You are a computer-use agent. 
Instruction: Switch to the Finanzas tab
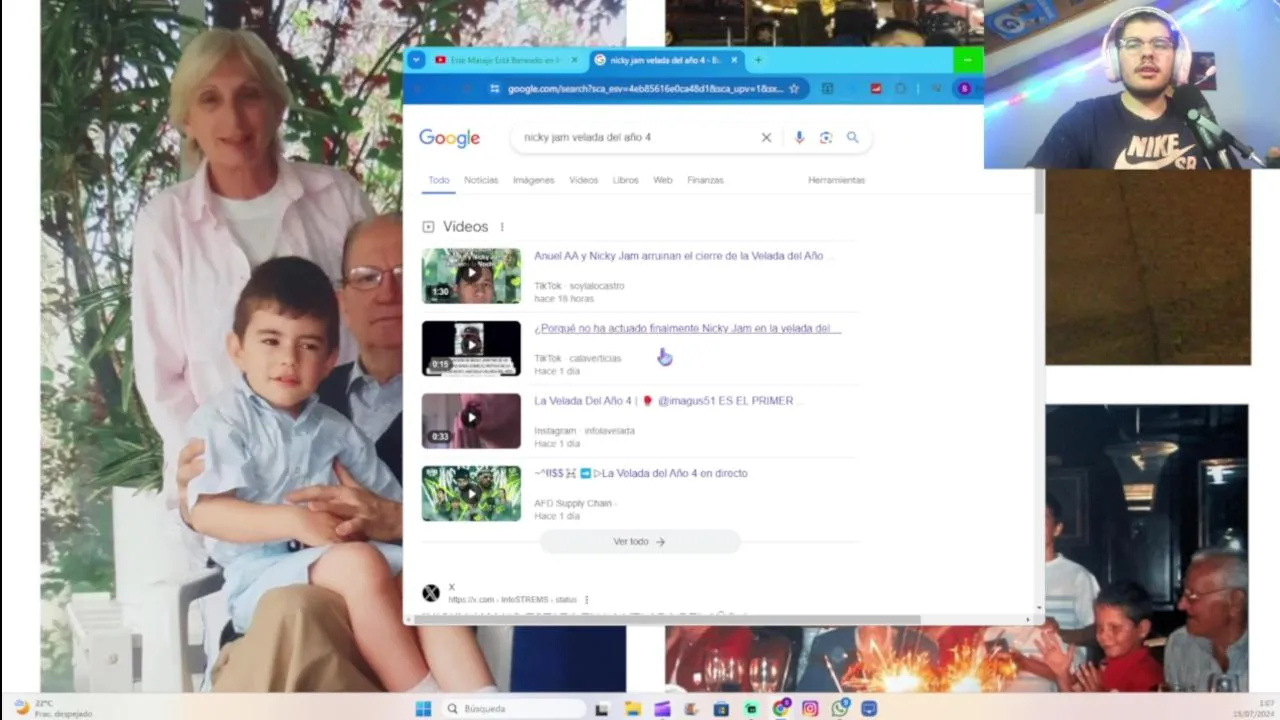[x=705, y=180]
